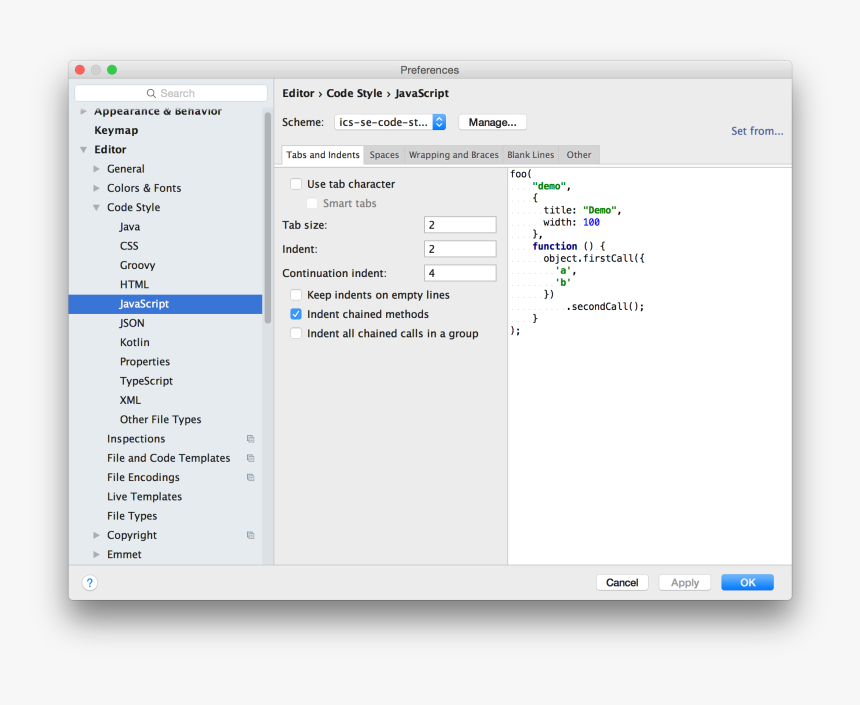Click the project-level icon beside File and Code Templates

(250, 458)
